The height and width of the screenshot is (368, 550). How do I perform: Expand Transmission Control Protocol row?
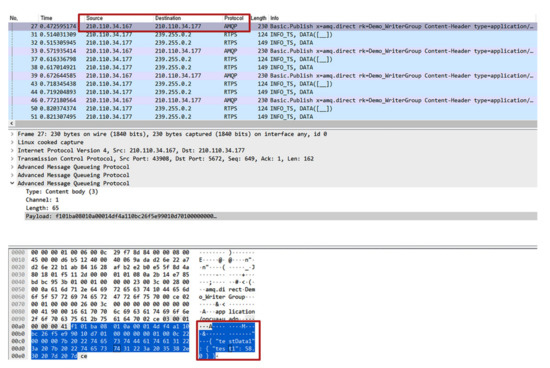(x=12, y=159)
